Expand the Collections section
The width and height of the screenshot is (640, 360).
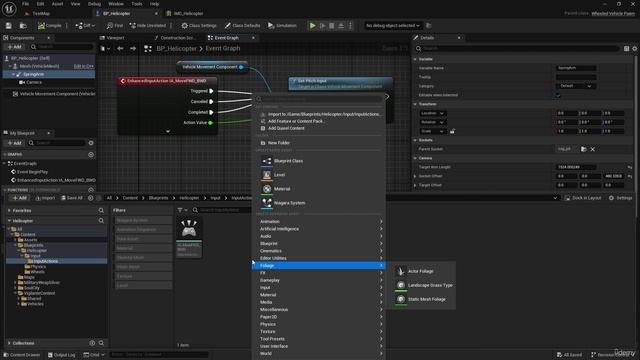tap(9, 343)
